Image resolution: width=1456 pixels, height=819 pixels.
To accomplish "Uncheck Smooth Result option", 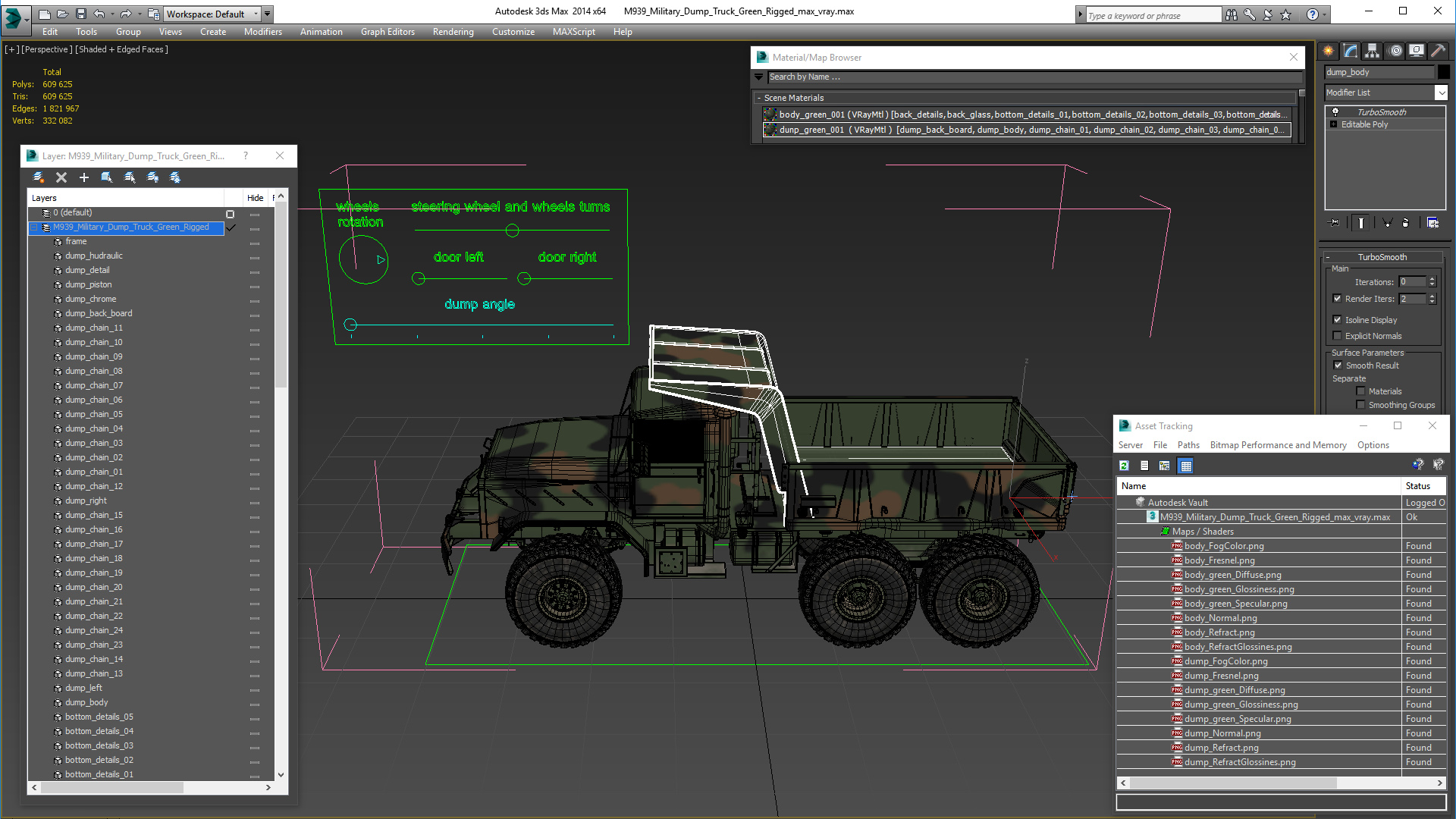I will (1338, 366).
